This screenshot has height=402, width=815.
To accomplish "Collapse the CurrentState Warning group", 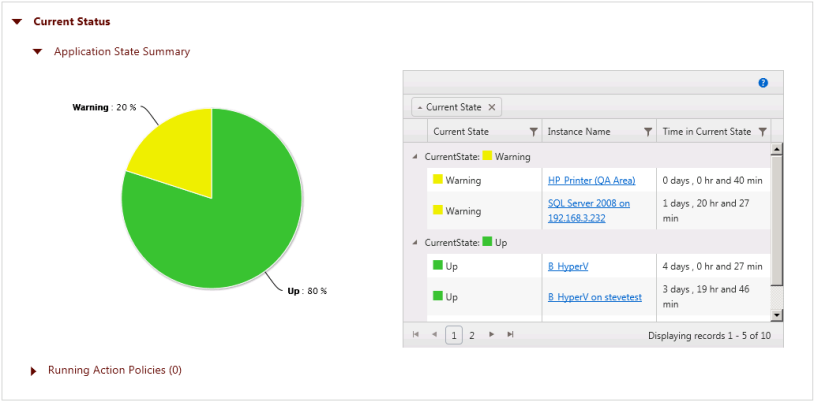I will [x=415, y=157].
